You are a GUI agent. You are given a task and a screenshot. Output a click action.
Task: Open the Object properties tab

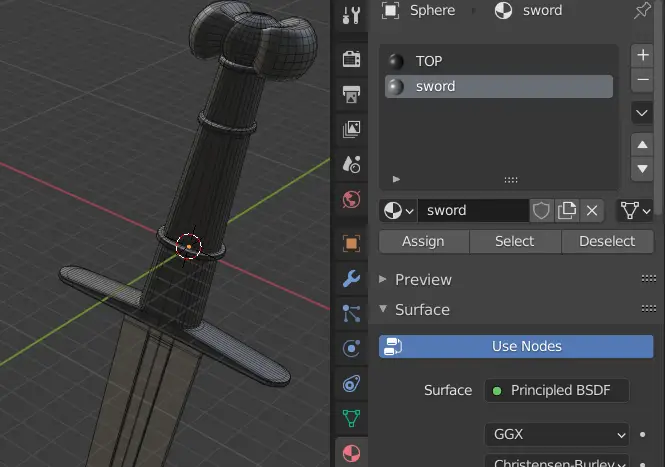[x=351, y=243]
